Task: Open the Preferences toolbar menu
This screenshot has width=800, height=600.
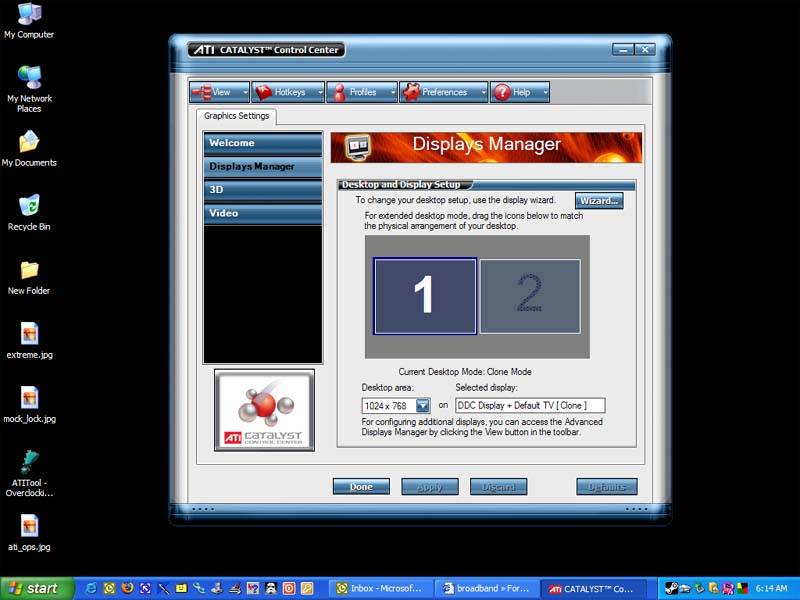Action: click(443, 92)
